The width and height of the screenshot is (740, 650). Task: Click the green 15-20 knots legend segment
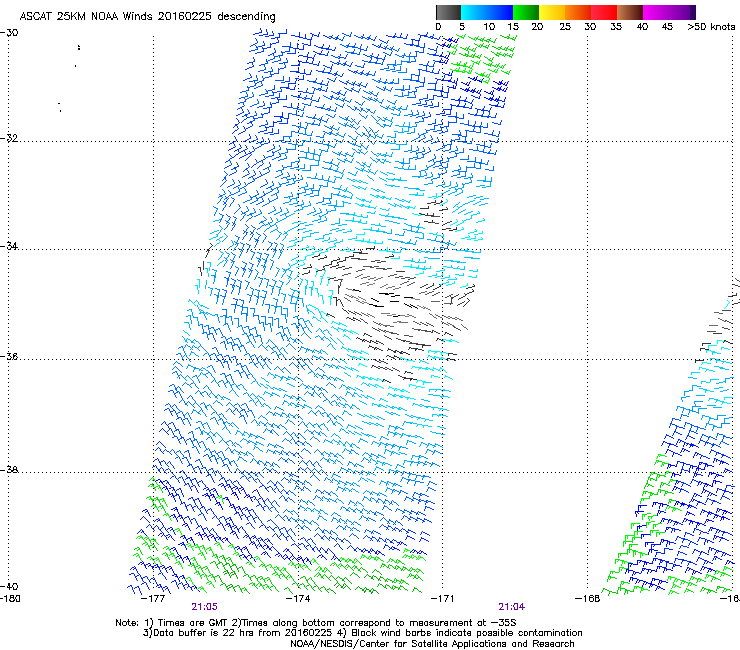coord(526,12)
